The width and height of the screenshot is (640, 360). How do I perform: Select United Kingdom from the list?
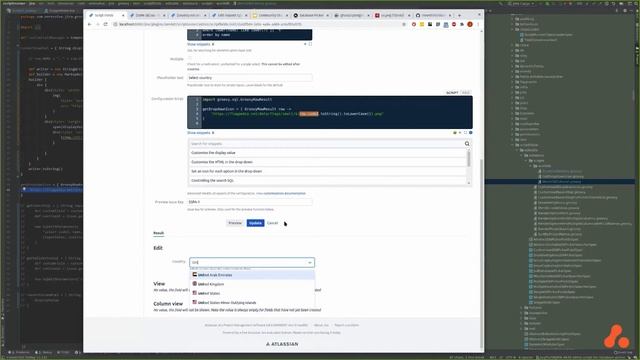pos(252,284)
